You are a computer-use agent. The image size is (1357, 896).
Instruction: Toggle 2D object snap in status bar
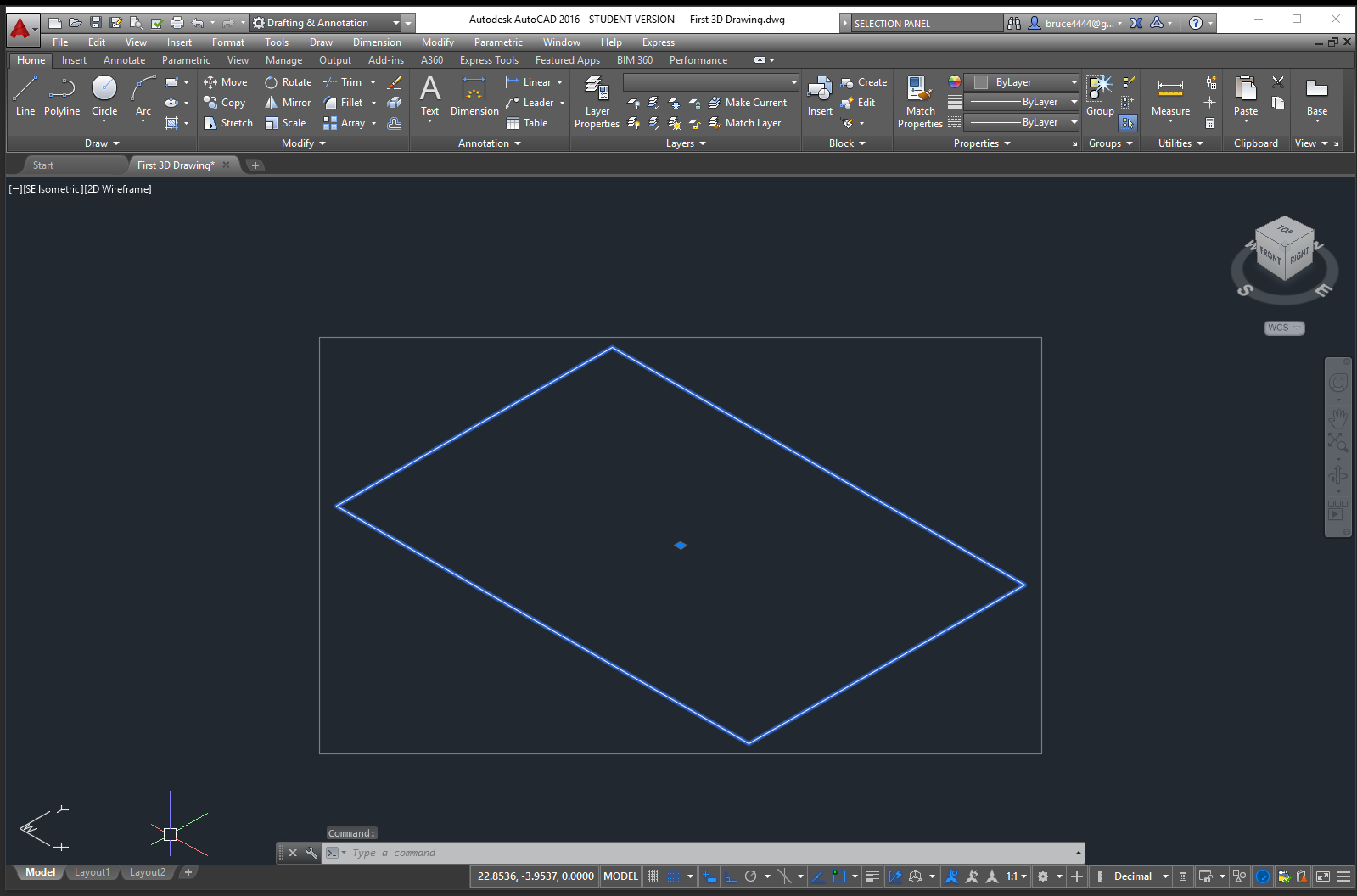(x=839, y=876)
